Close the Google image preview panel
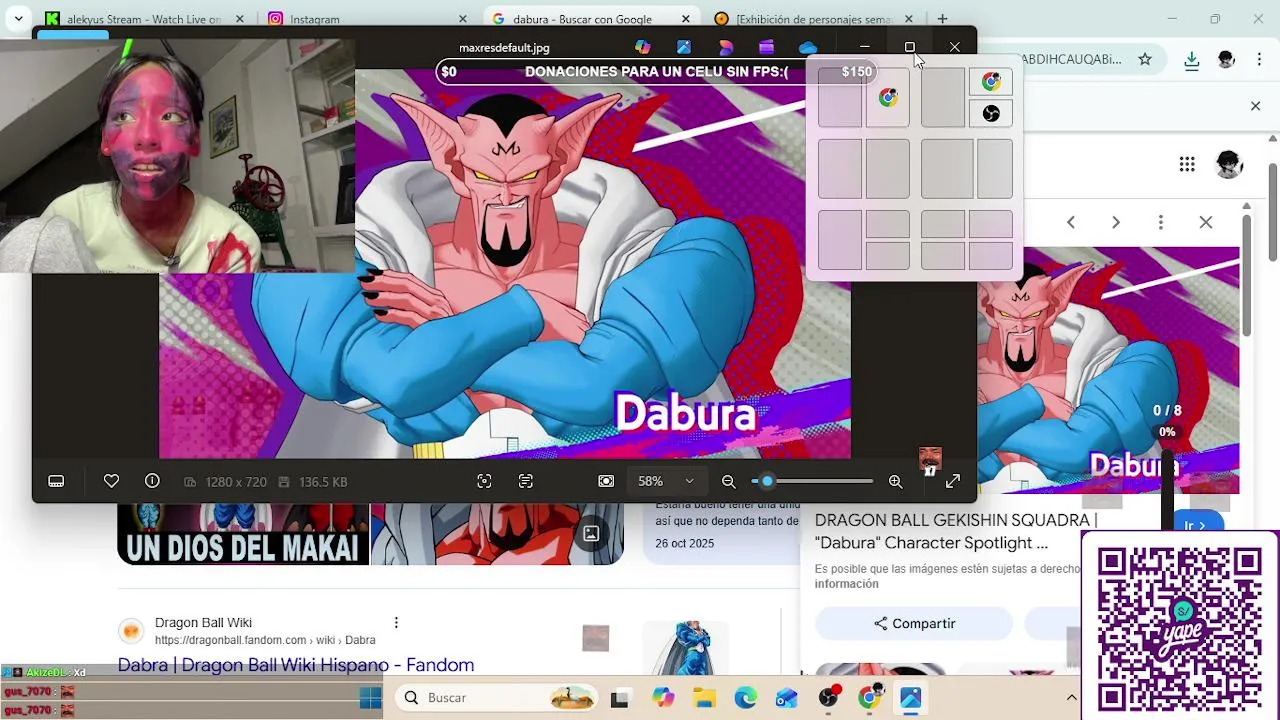This screenshot has width=1280, height=720. point(1206,222)
